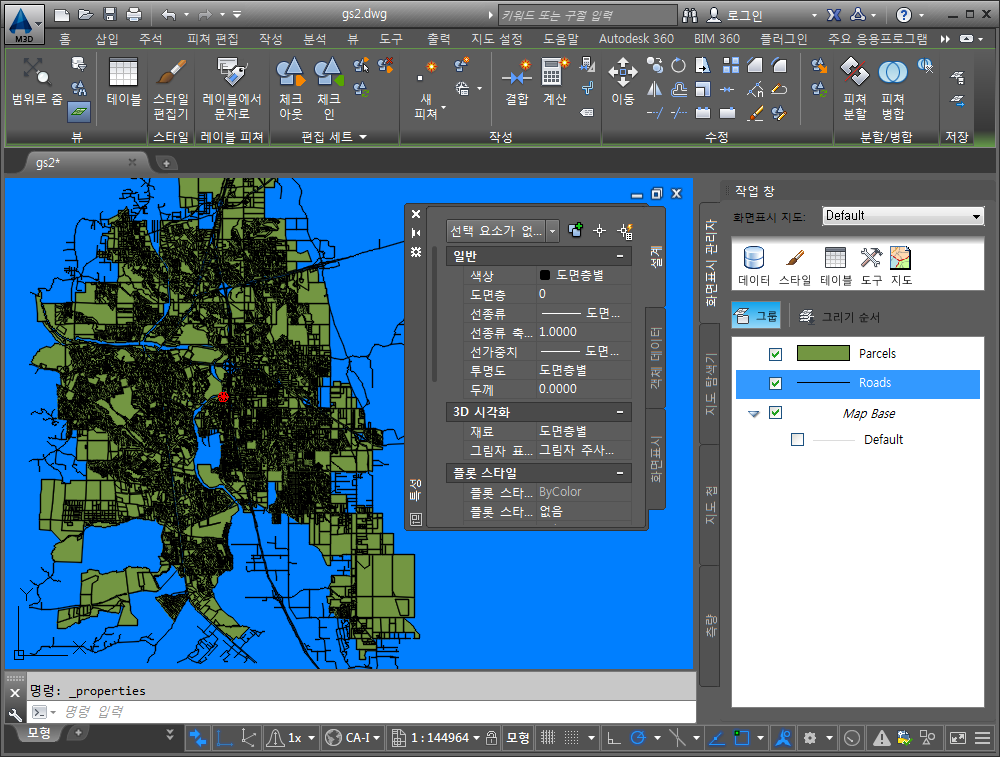
Task: Open the Style brush icon in task pane
Action: click(795, 265)
